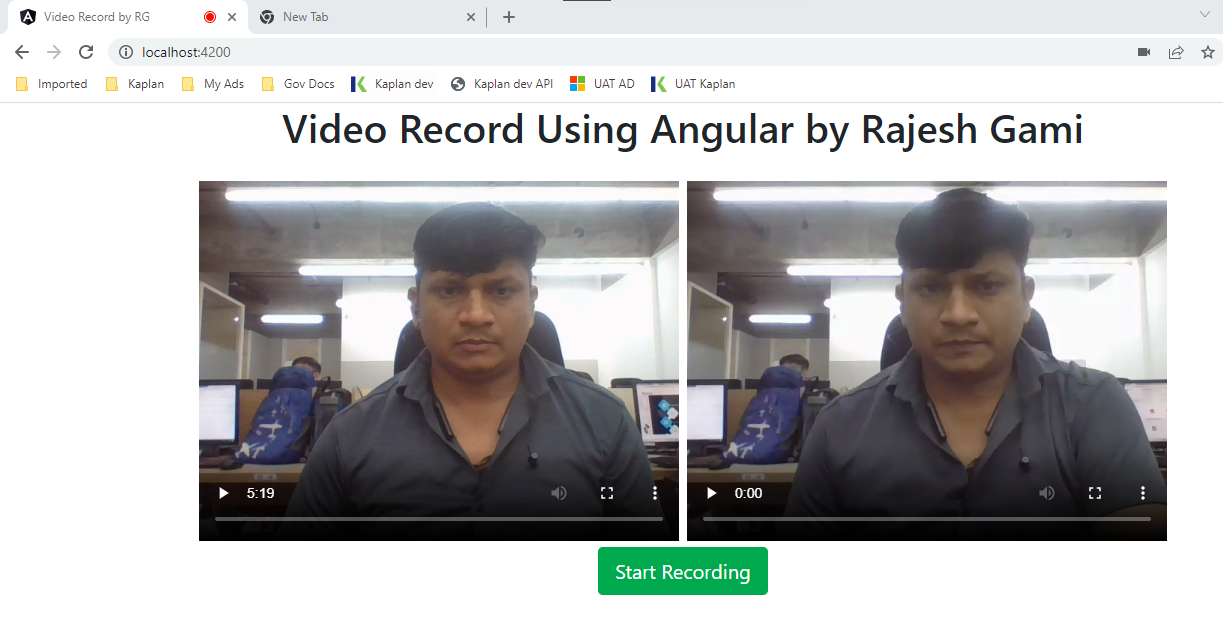Enter fullscreen on the left video player

click(607, 493)
